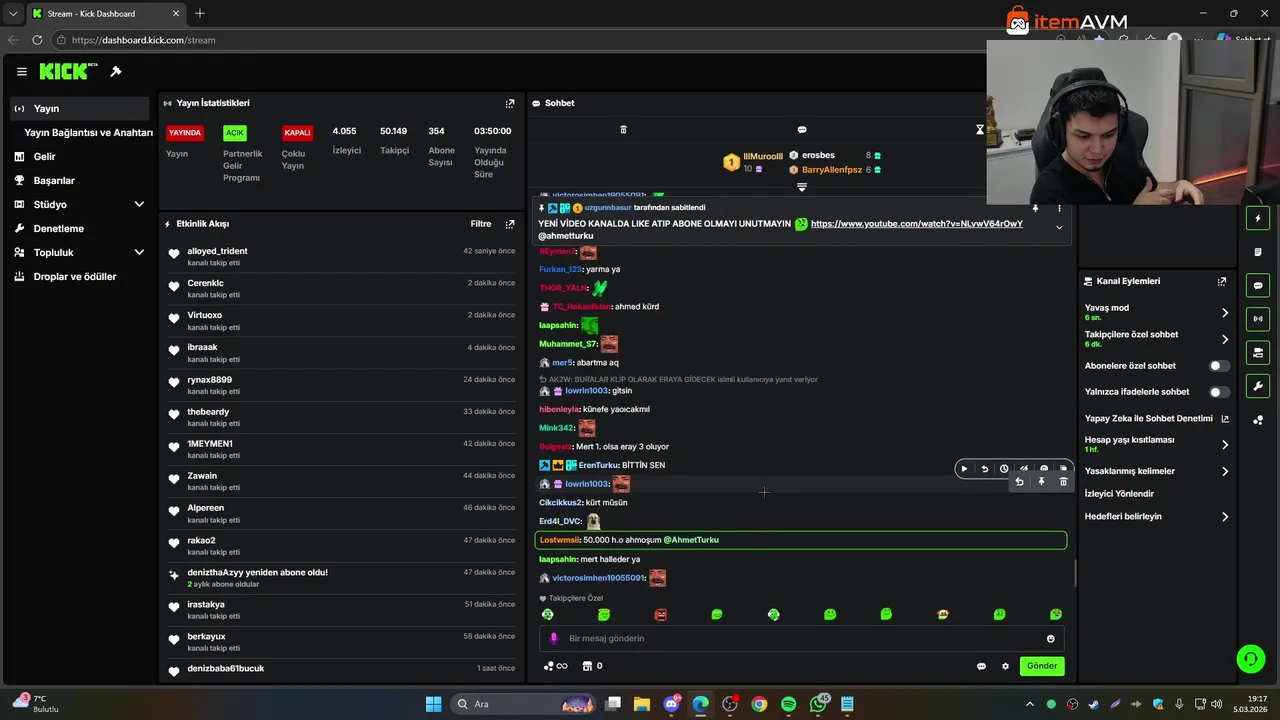The height and width of the screenshot is (720, 1280).
Task: Click İzleyici Yönlendir
Action: (1119, 494)
